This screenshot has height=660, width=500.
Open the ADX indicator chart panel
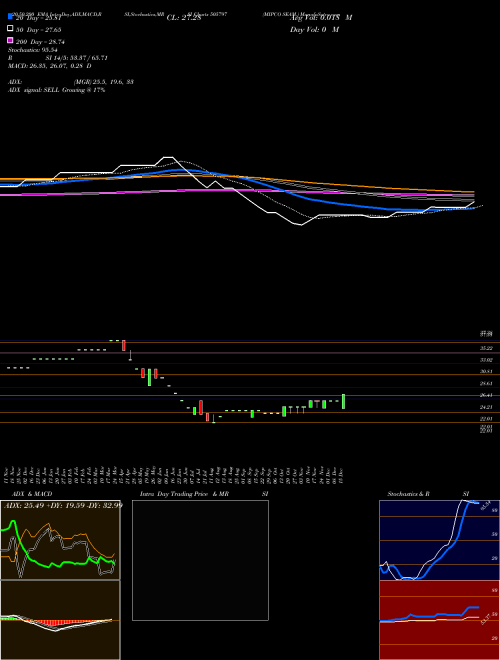60,540
